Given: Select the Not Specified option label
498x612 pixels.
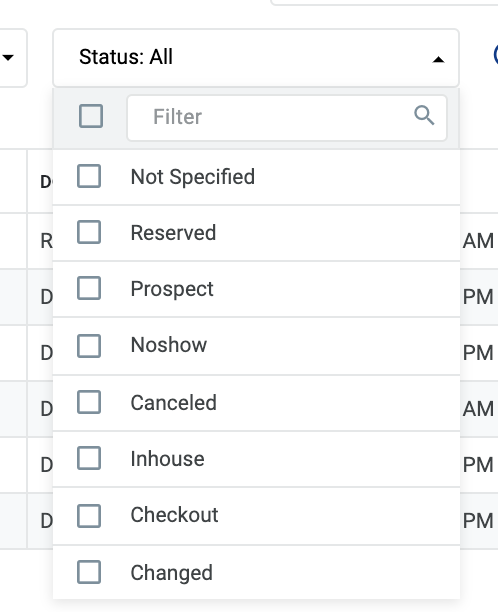Looking at the screenshot, I should [193, 177].
